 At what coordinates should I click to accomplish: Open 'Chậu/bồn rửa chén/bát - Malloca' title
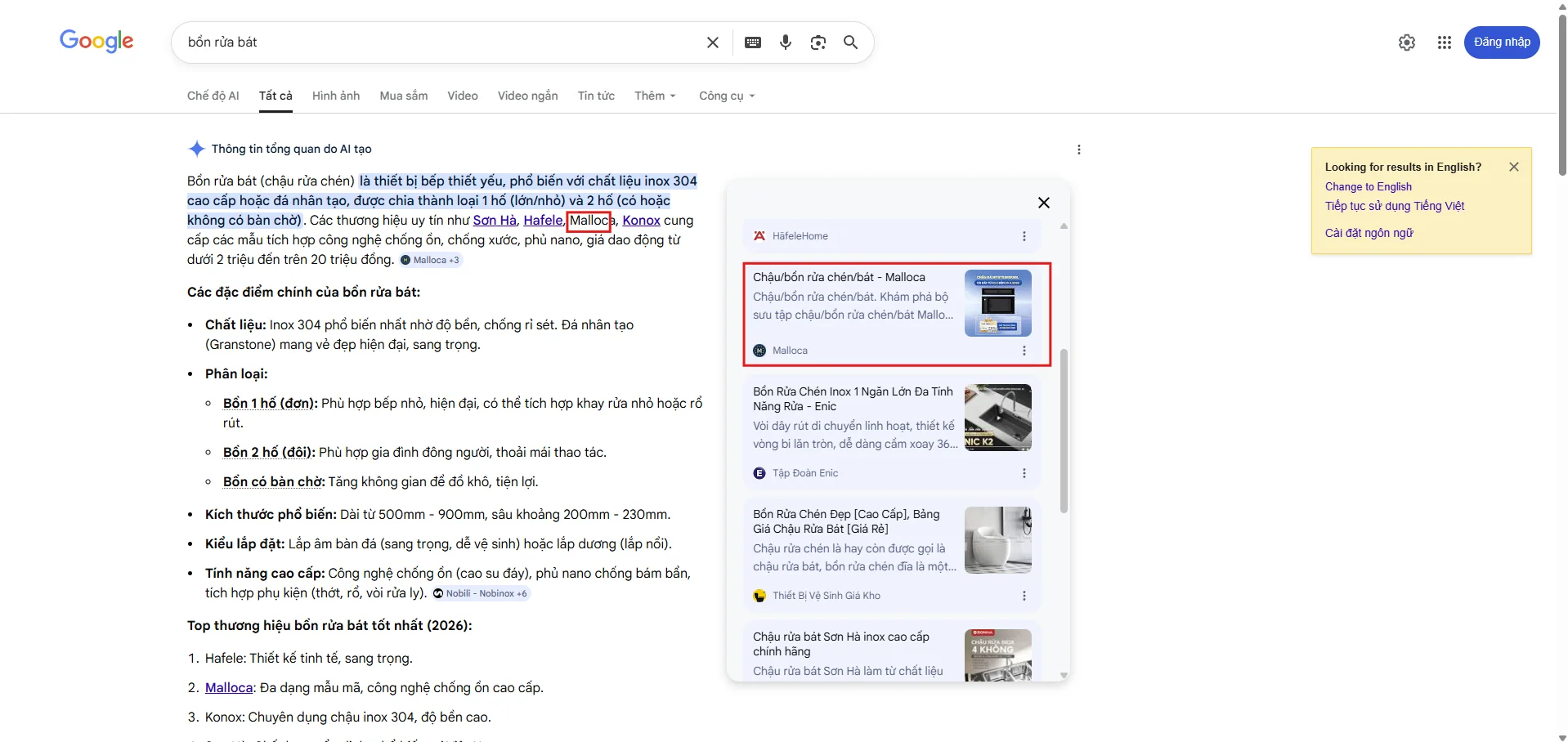point(839,277)
